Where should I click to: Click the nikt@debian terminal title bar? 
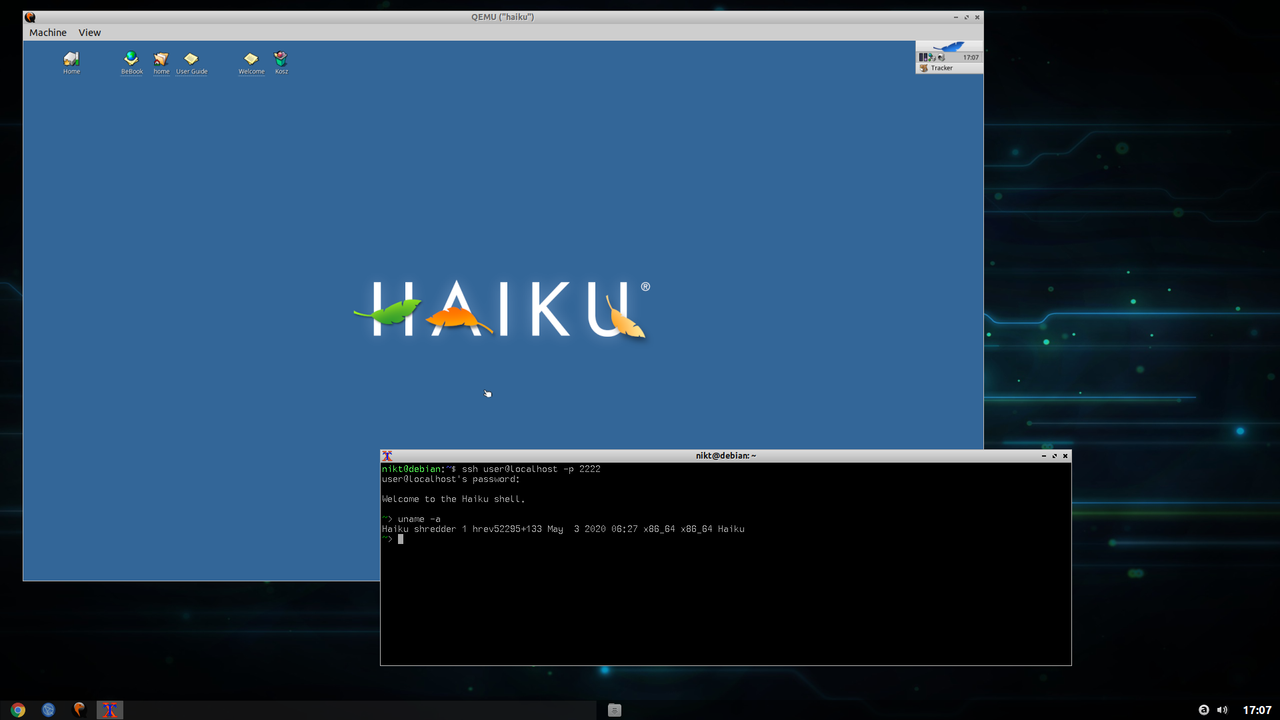[726, 456]
